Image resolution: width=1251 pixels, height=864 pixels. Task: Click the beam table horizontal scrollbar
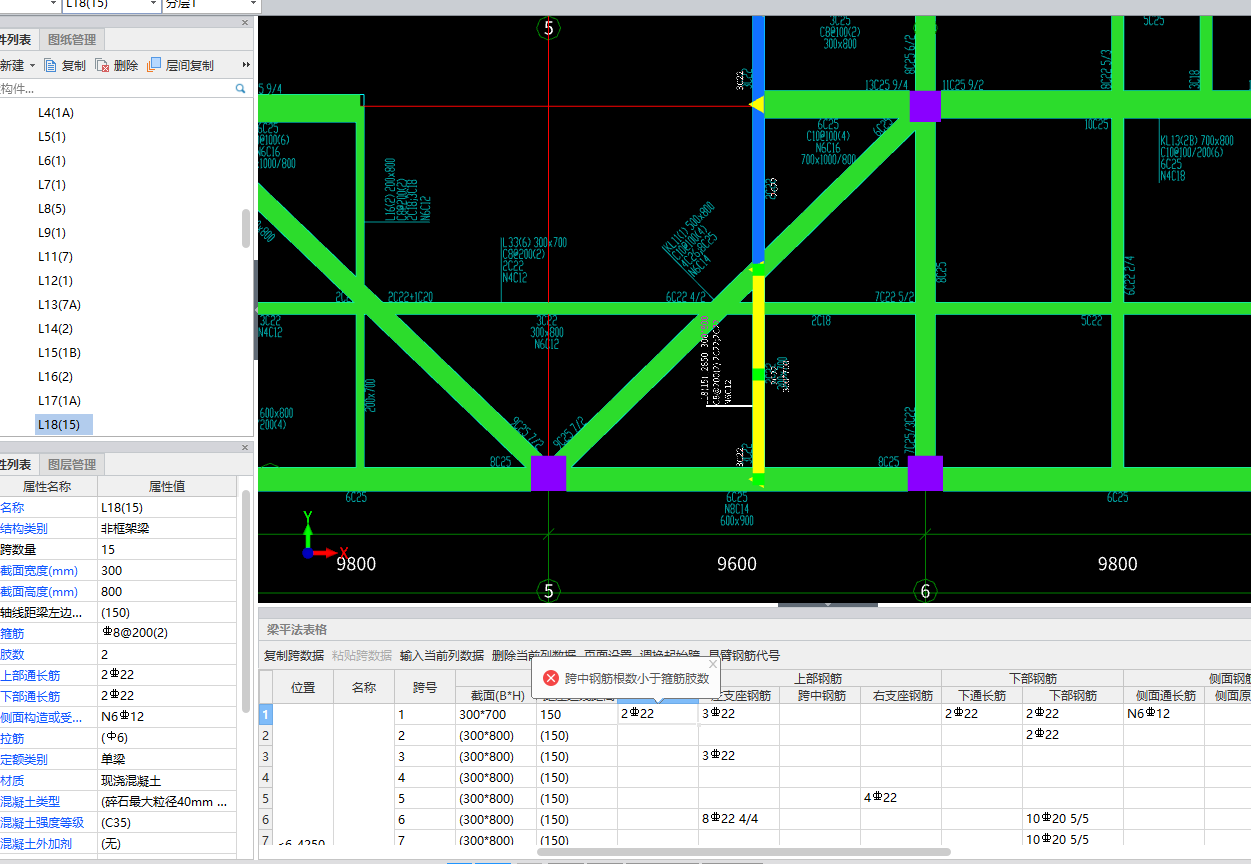pyautogui.click(x=743, y=852)
